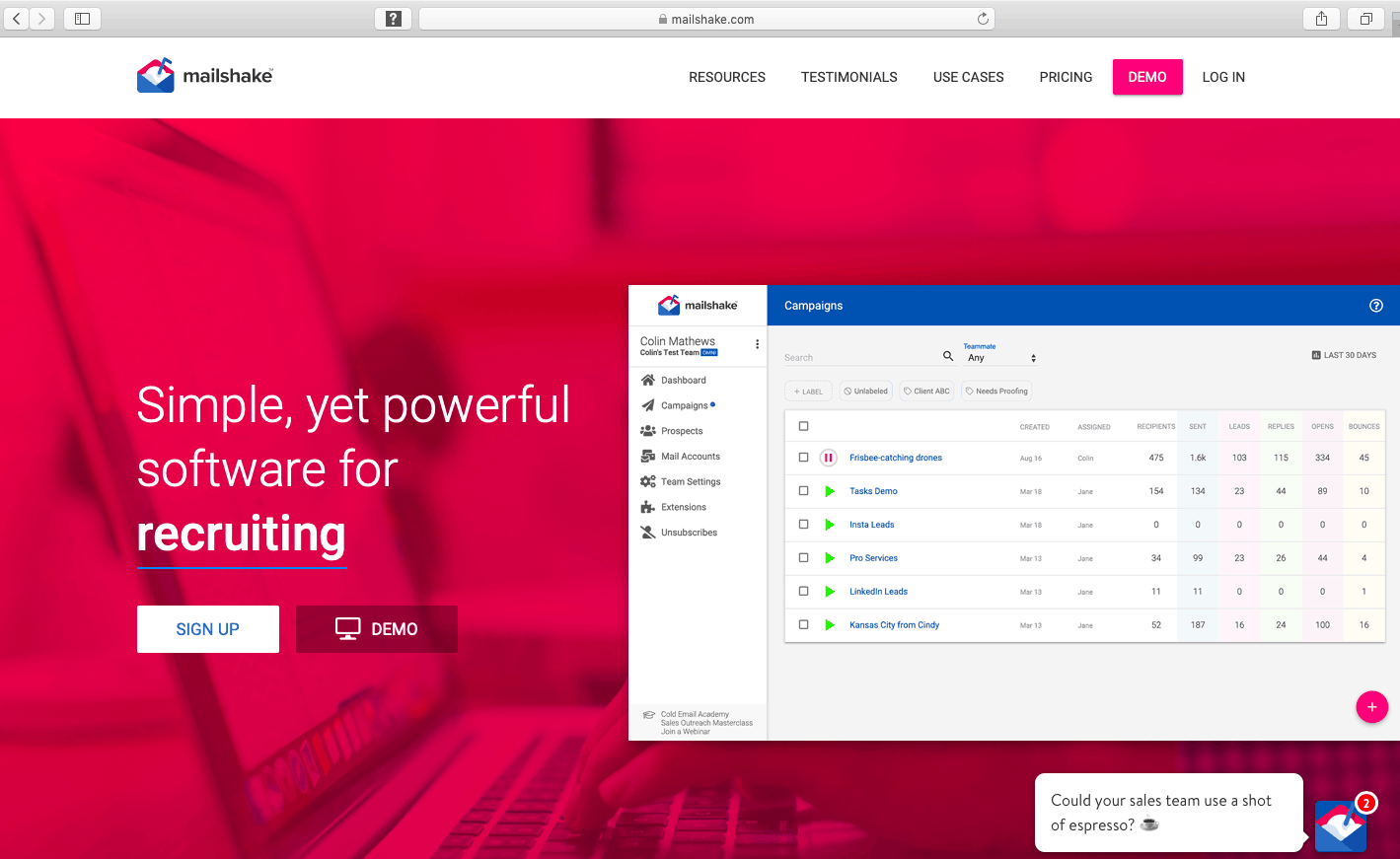1400x859 pixels.
Task: Click the Mailshake logo in the header
Action: [x=205, y=76]
